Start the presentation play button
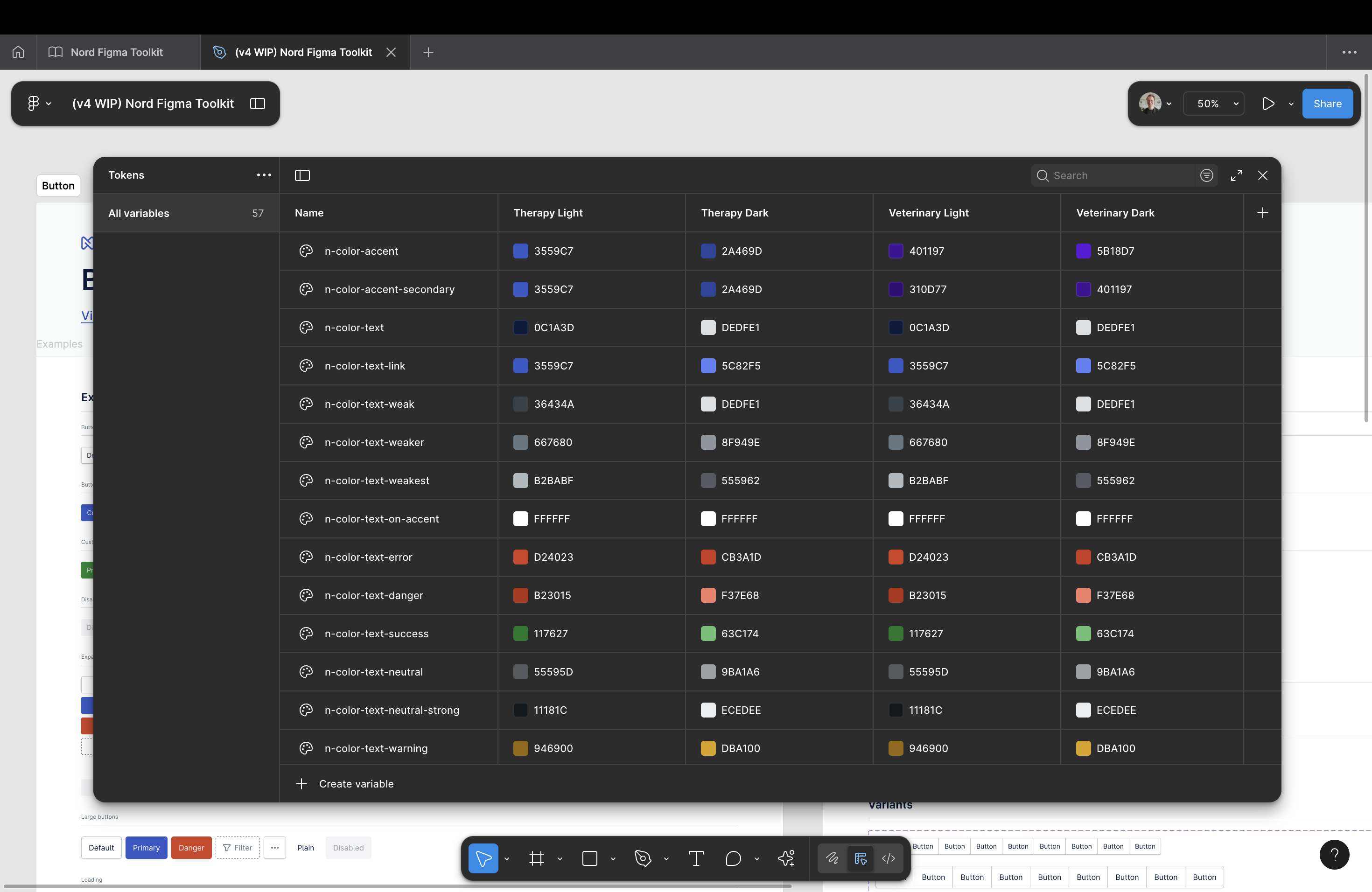 coord(1268,103)
